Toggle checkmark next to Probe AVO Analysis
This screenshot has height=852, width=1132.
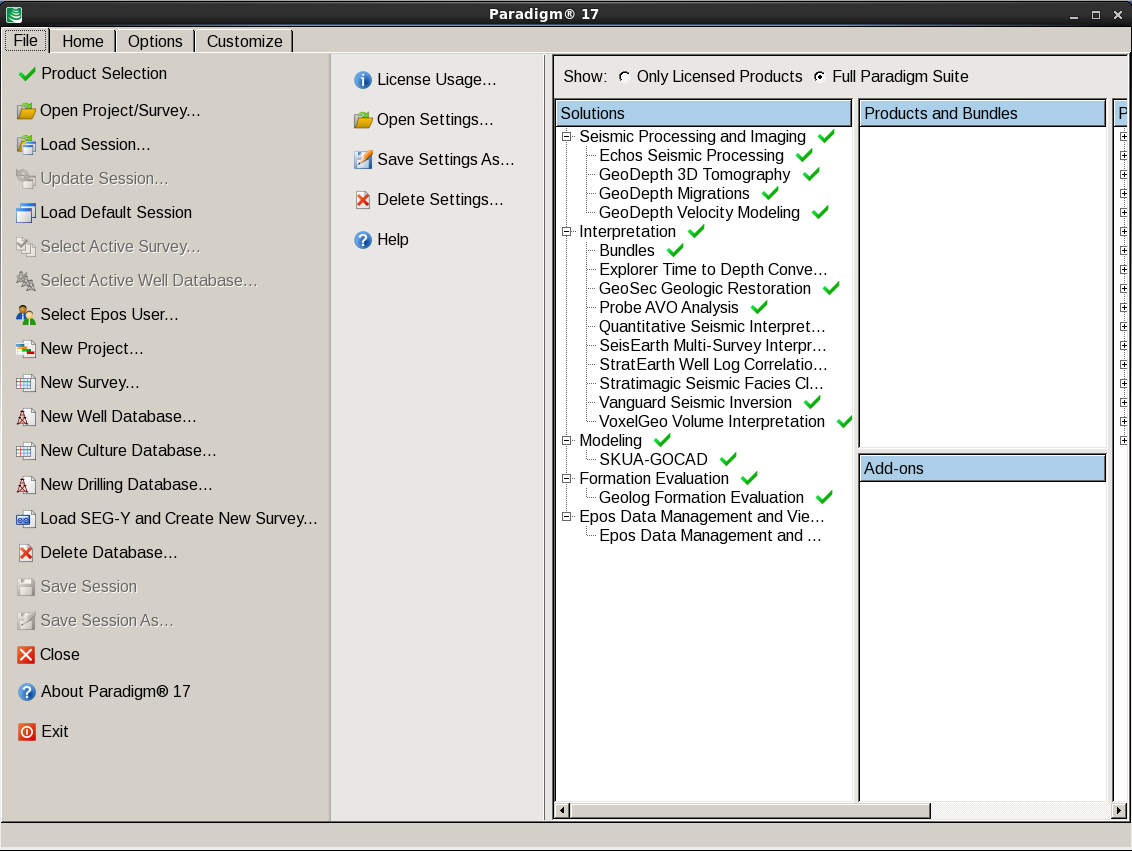click(x=759, y=307)
